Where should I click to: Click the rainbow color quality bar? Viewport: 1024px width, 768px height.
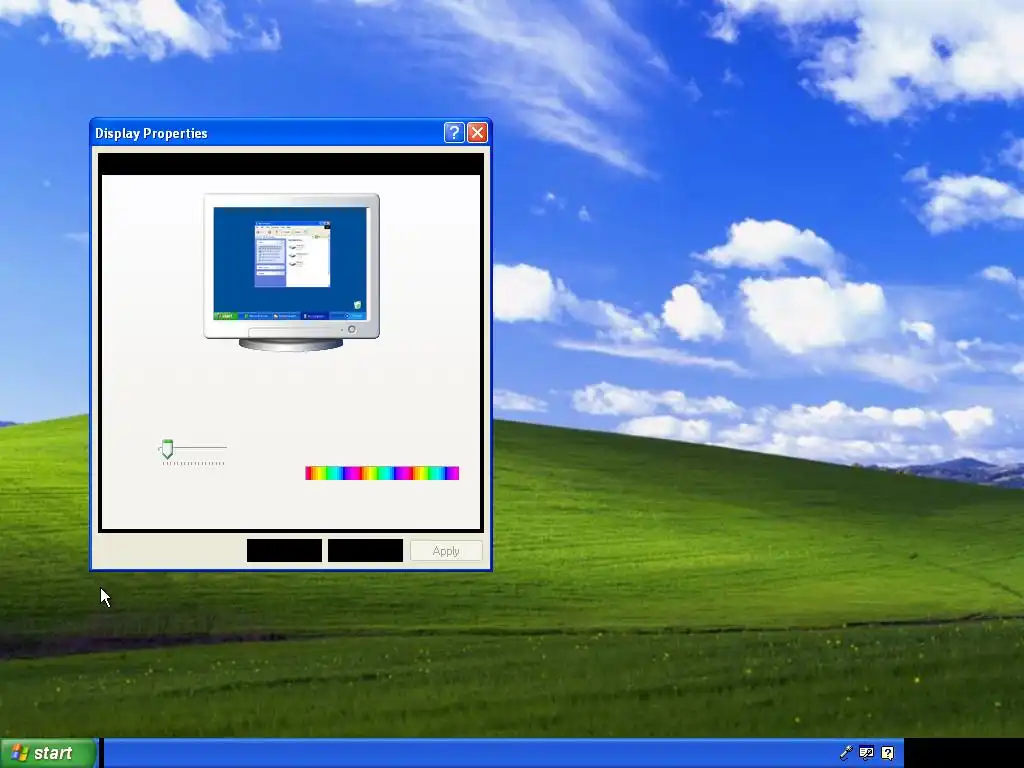382,473
